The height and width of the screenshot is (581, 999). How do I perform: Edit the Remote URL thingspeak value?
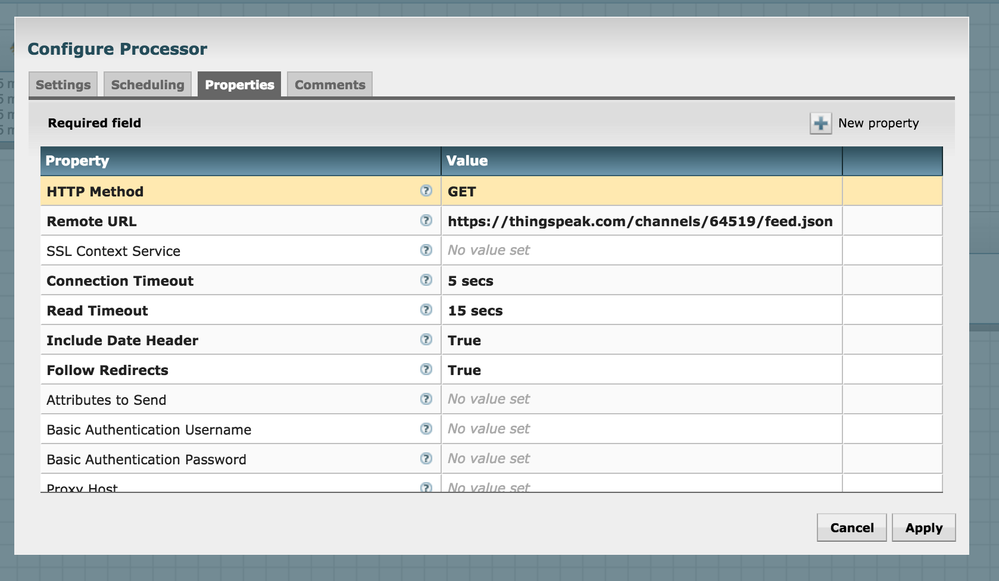point(642,221)
